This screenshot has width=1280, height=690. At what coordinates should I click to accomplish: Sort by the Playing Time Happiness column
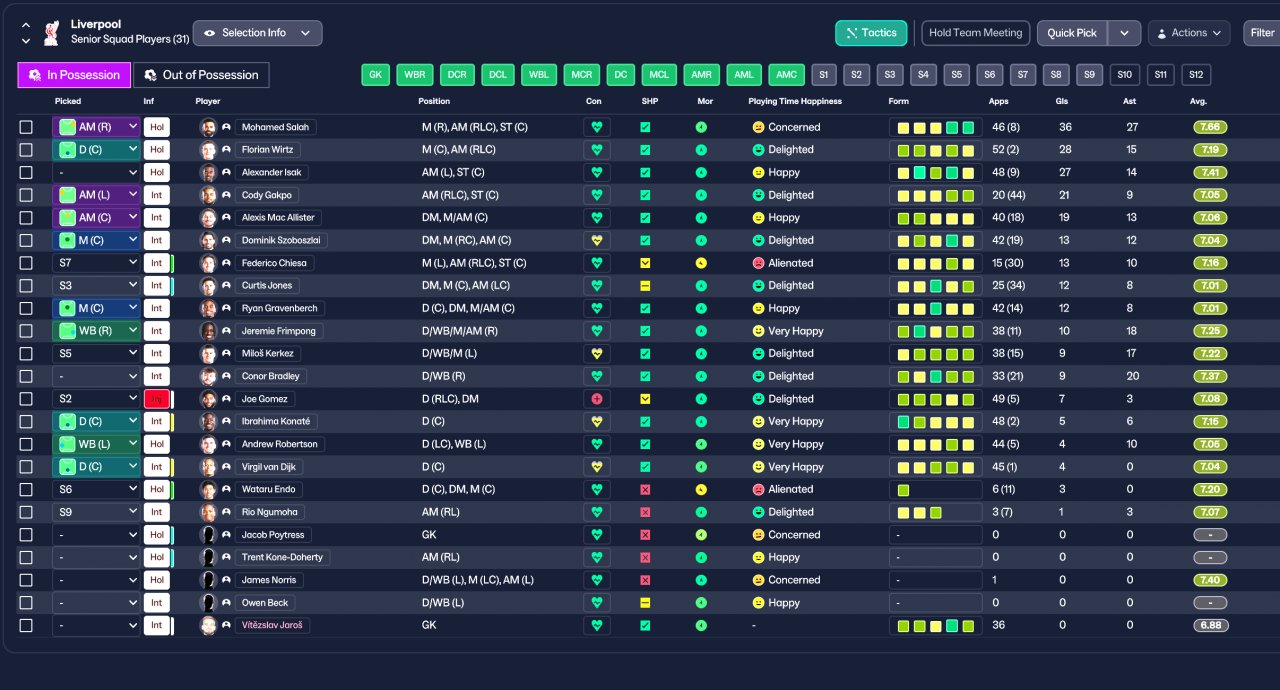tap(795, 101)
